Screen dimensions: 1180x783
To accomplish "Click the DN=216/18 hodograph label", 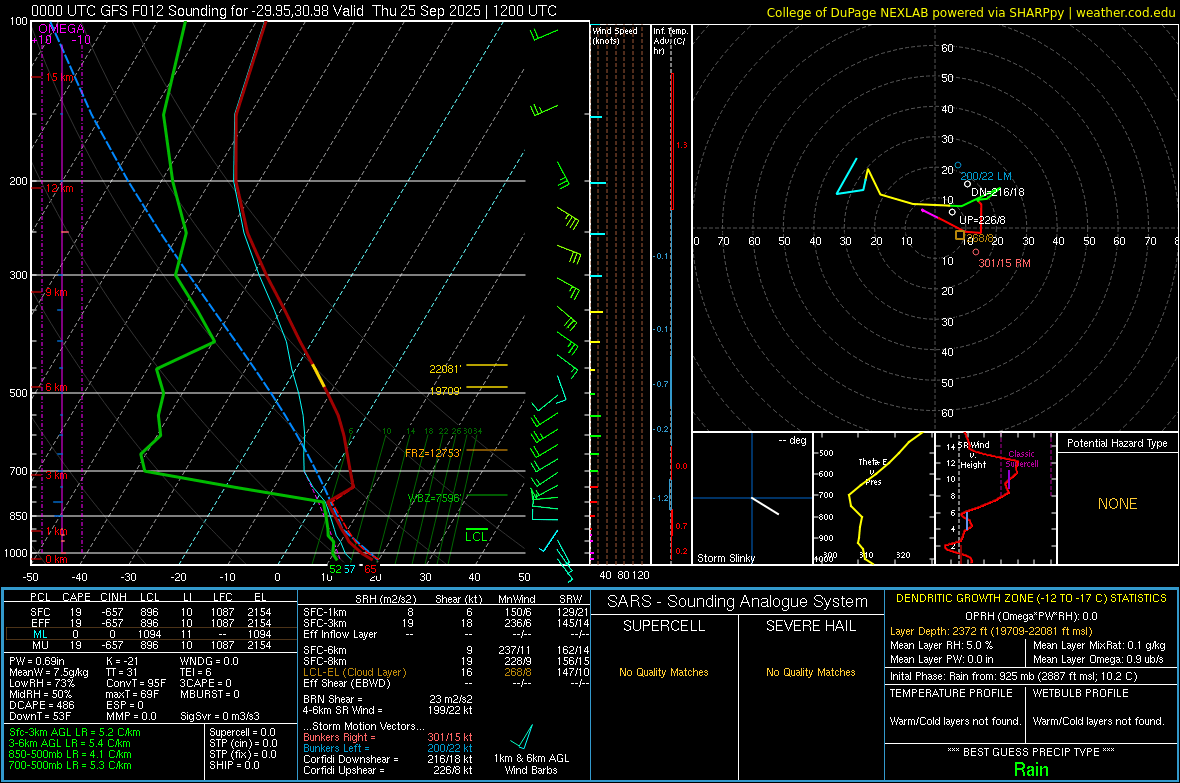I will [998, 192].
